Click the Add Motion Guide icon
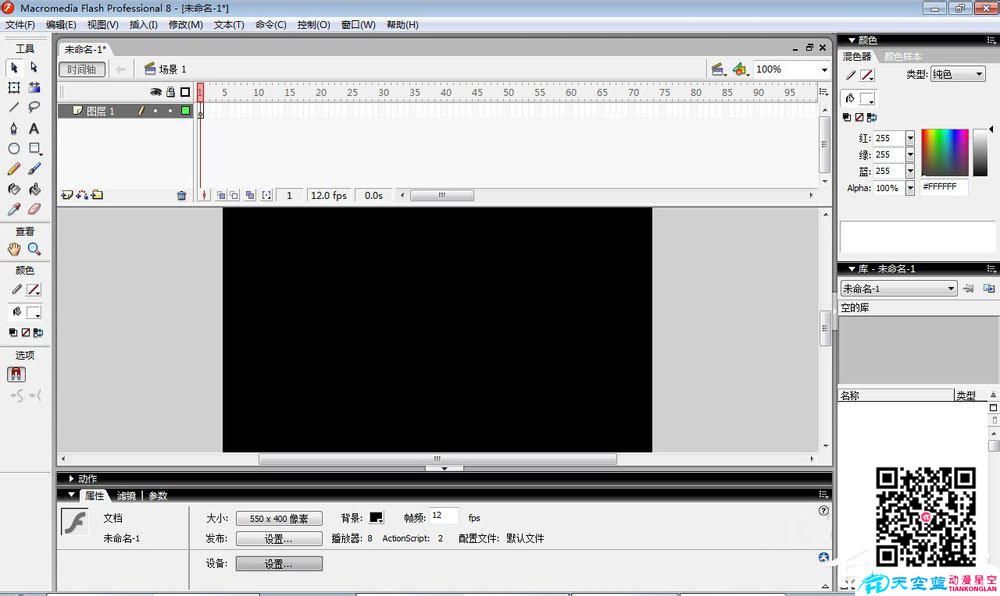Image resolution: width=1000 pixels, height=596 pixels. click(82, 195)
